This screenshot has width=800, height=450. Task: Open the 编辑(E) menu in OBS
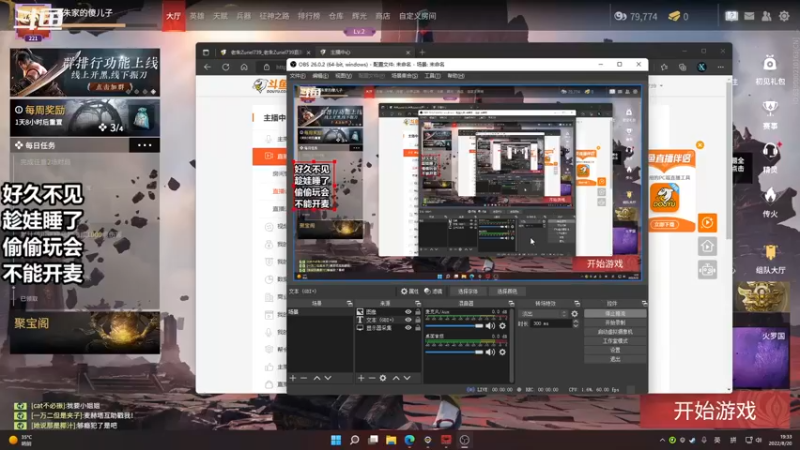[x=320, y=76]
